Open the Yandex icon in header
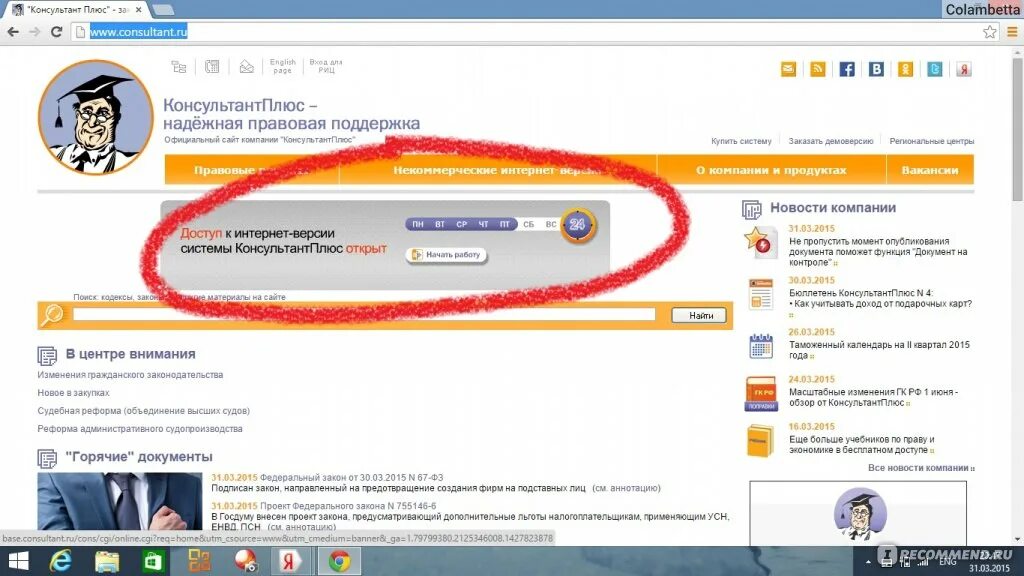This screenshot has width=1024, height=576. 964,69
